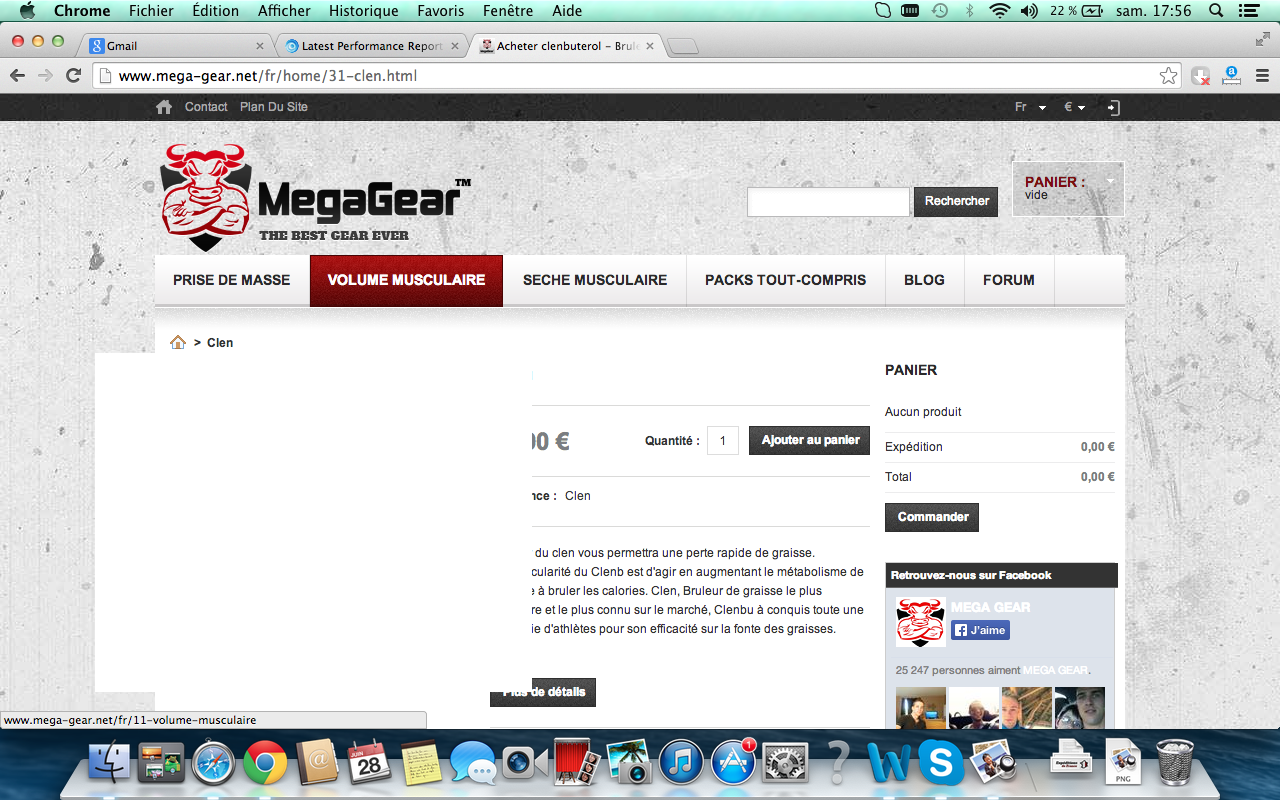Click the Chrome address bar
Viewport: 1280px width, 800px height.
[x=636, y=76]
